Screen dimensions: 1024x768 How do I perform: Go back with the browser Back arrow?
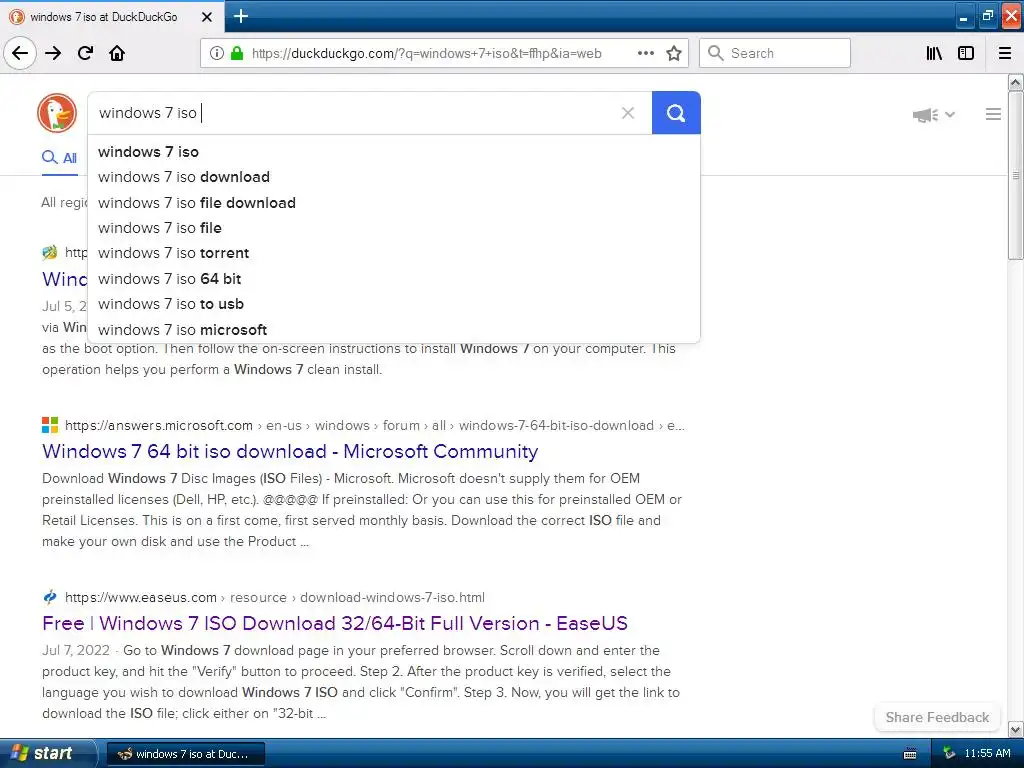(20, 53)
